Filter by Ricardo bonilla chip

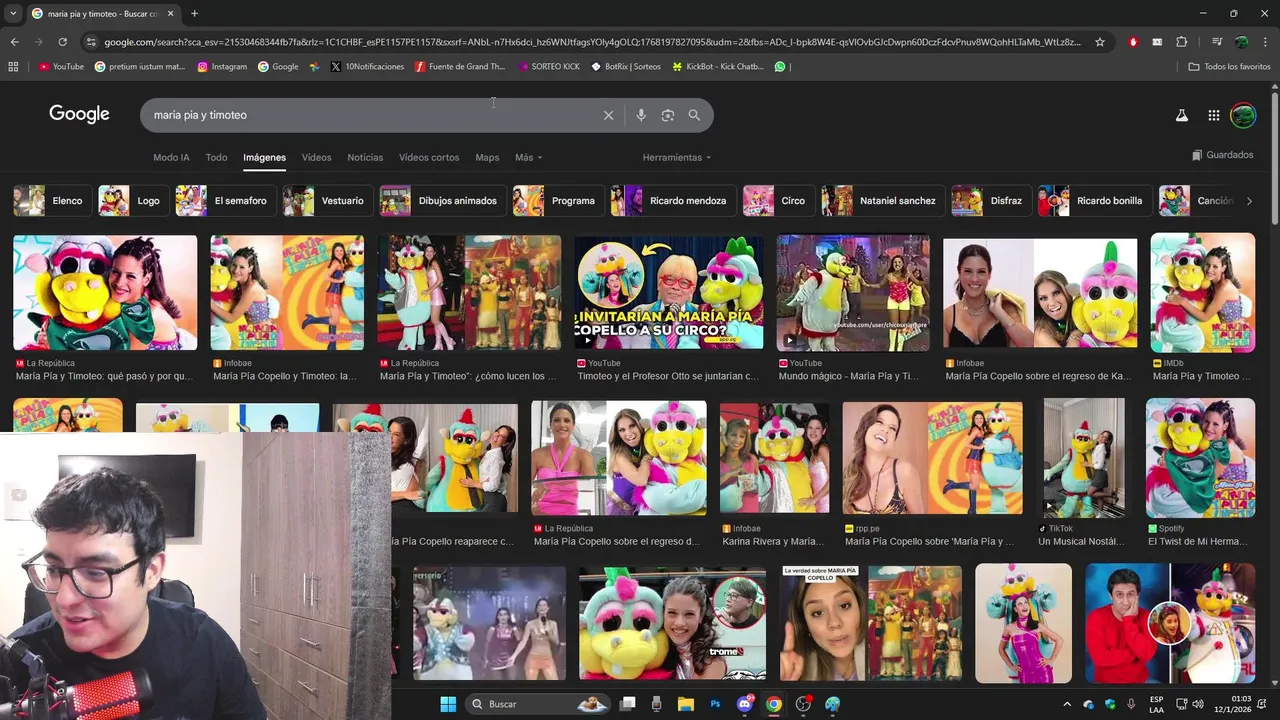(1093, 201)
